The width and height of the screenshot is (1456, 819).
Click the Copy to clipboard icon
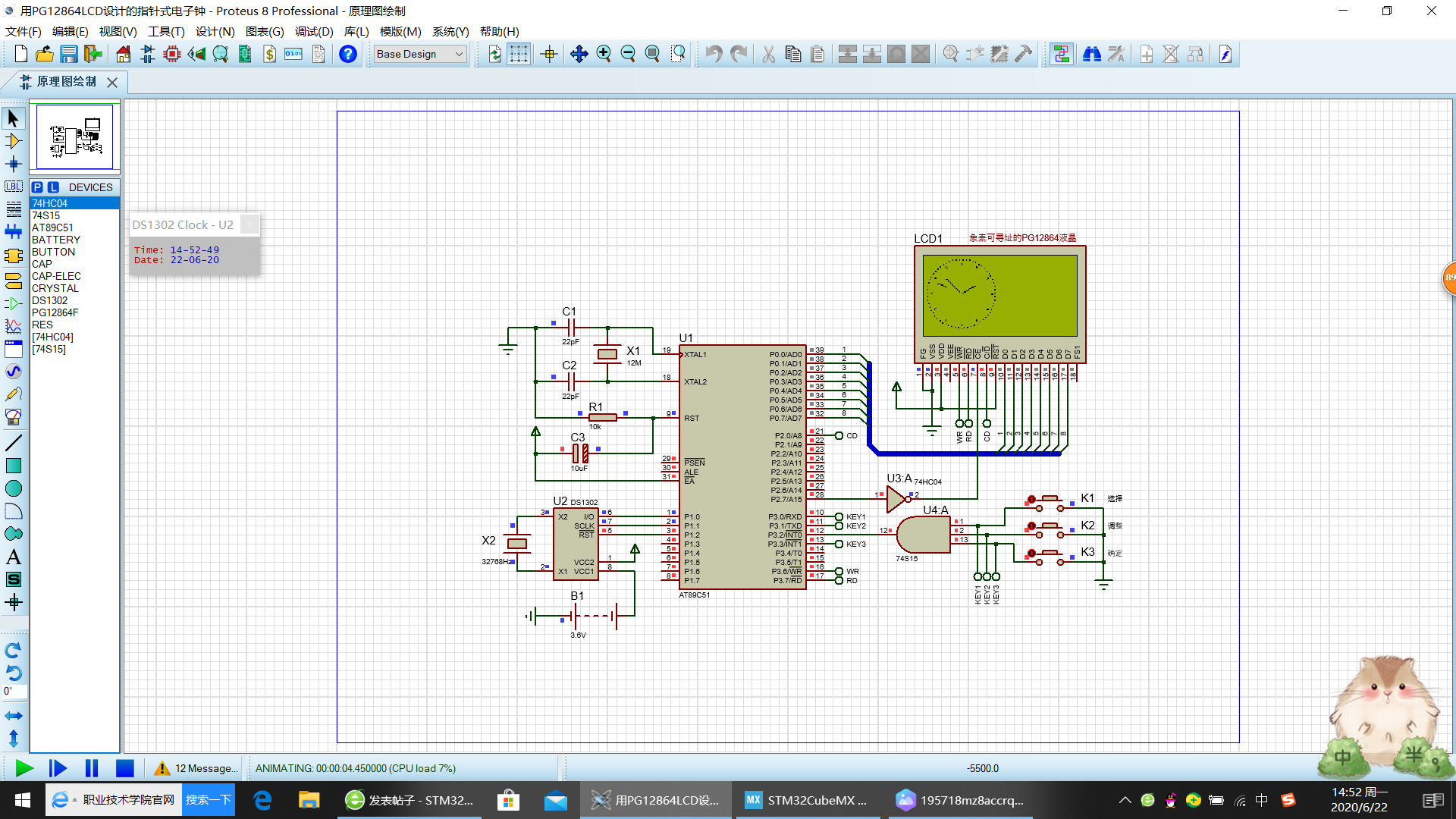[793, 54]
